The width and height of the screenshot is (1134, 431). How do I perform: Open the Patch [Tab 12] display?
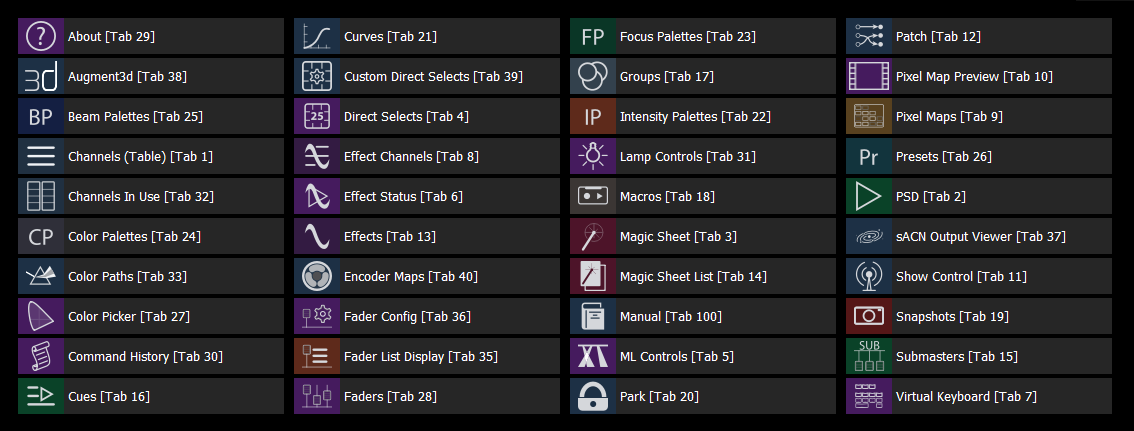[979, 36]
